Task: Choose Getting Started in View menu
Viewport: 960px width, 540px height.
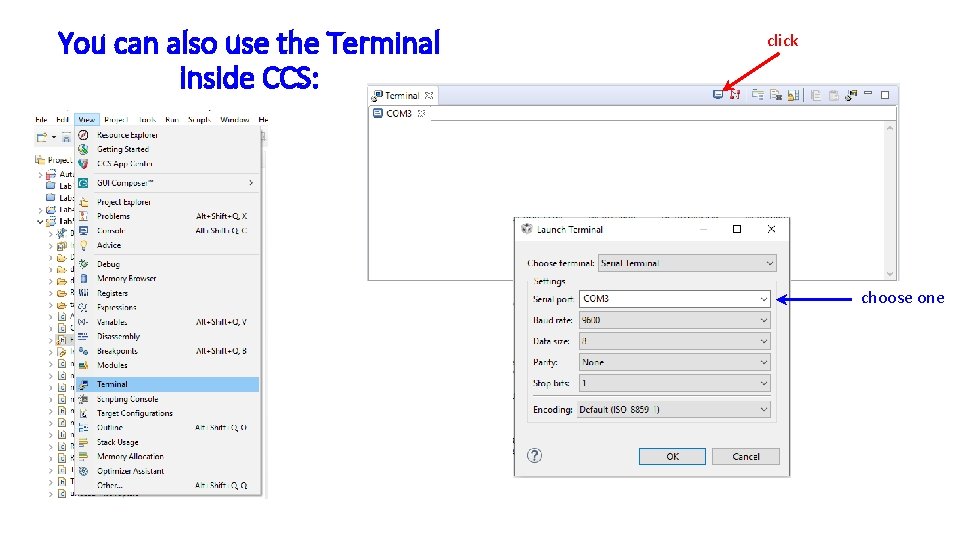Action: click(168, 149)
